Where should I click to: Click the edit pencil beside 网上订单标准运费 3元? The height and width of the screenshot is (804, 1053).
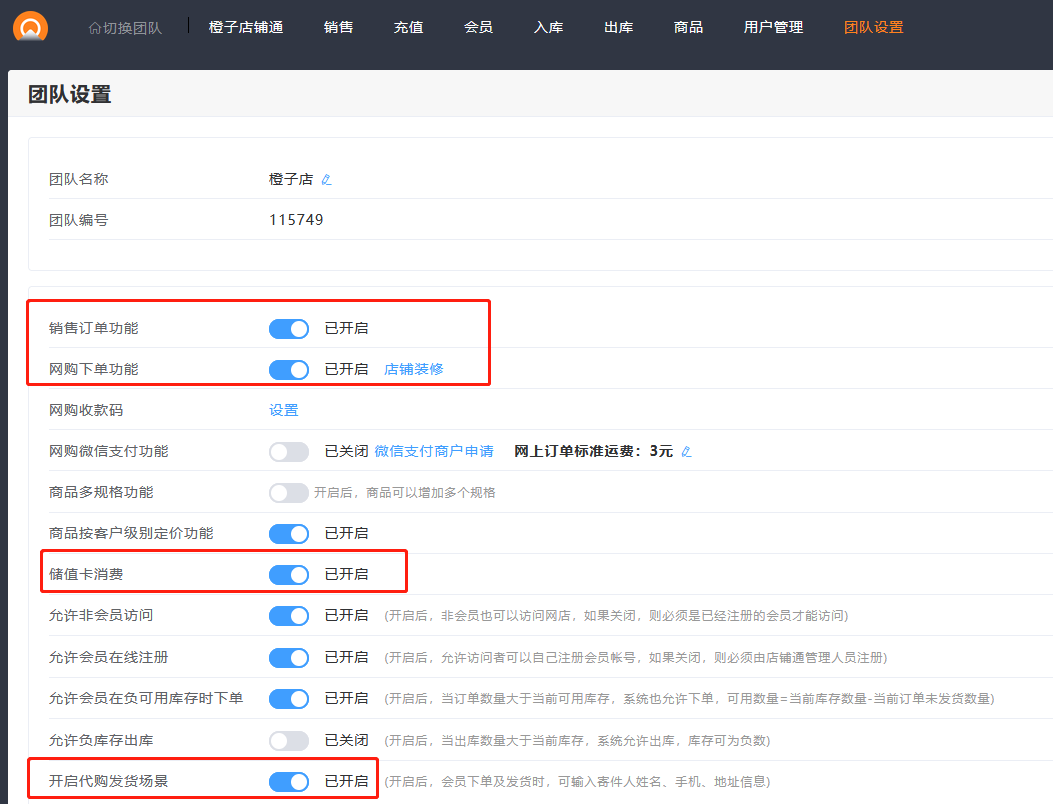coord(686,452)
